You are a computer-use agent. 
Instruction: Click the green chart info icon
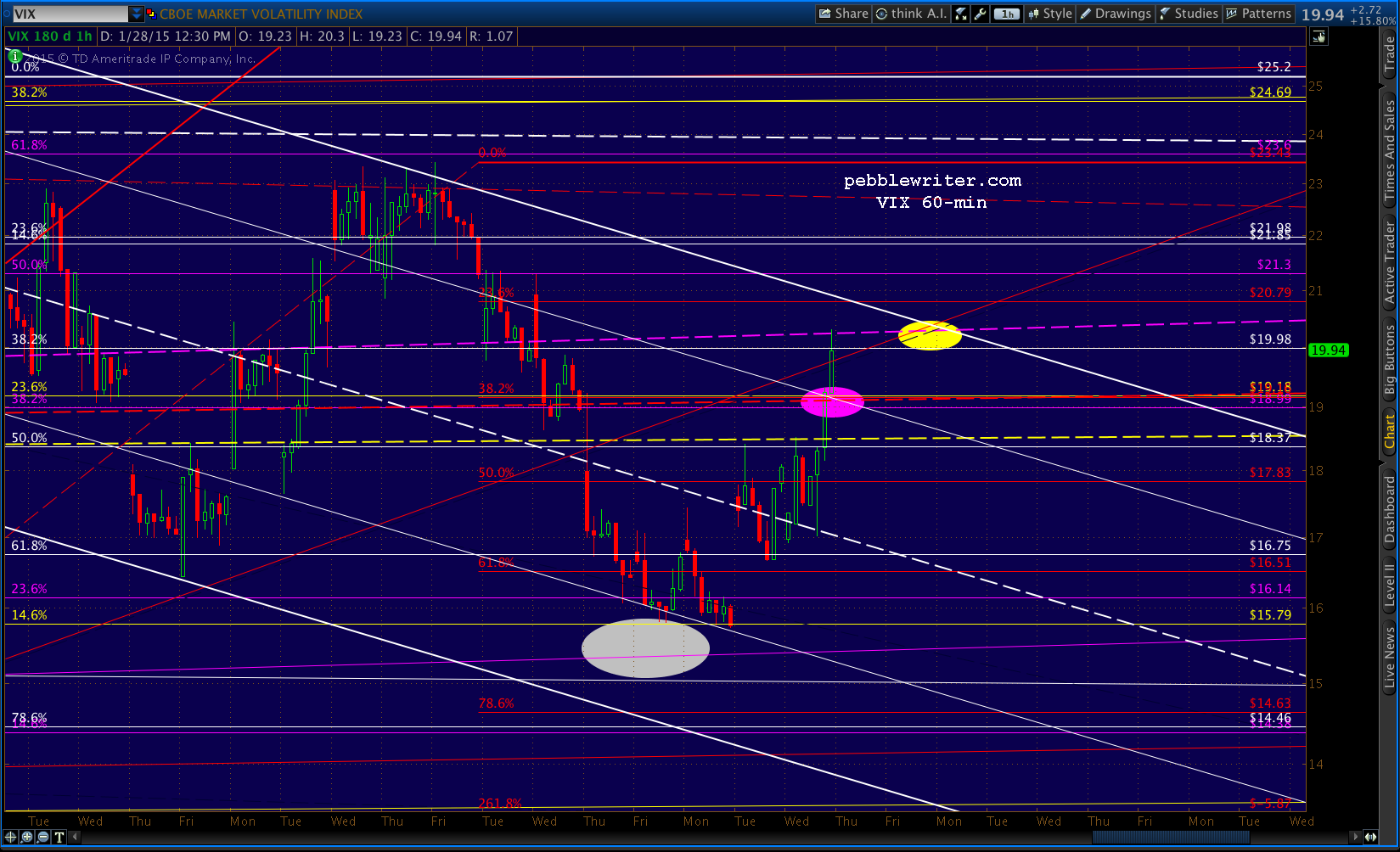15,55
